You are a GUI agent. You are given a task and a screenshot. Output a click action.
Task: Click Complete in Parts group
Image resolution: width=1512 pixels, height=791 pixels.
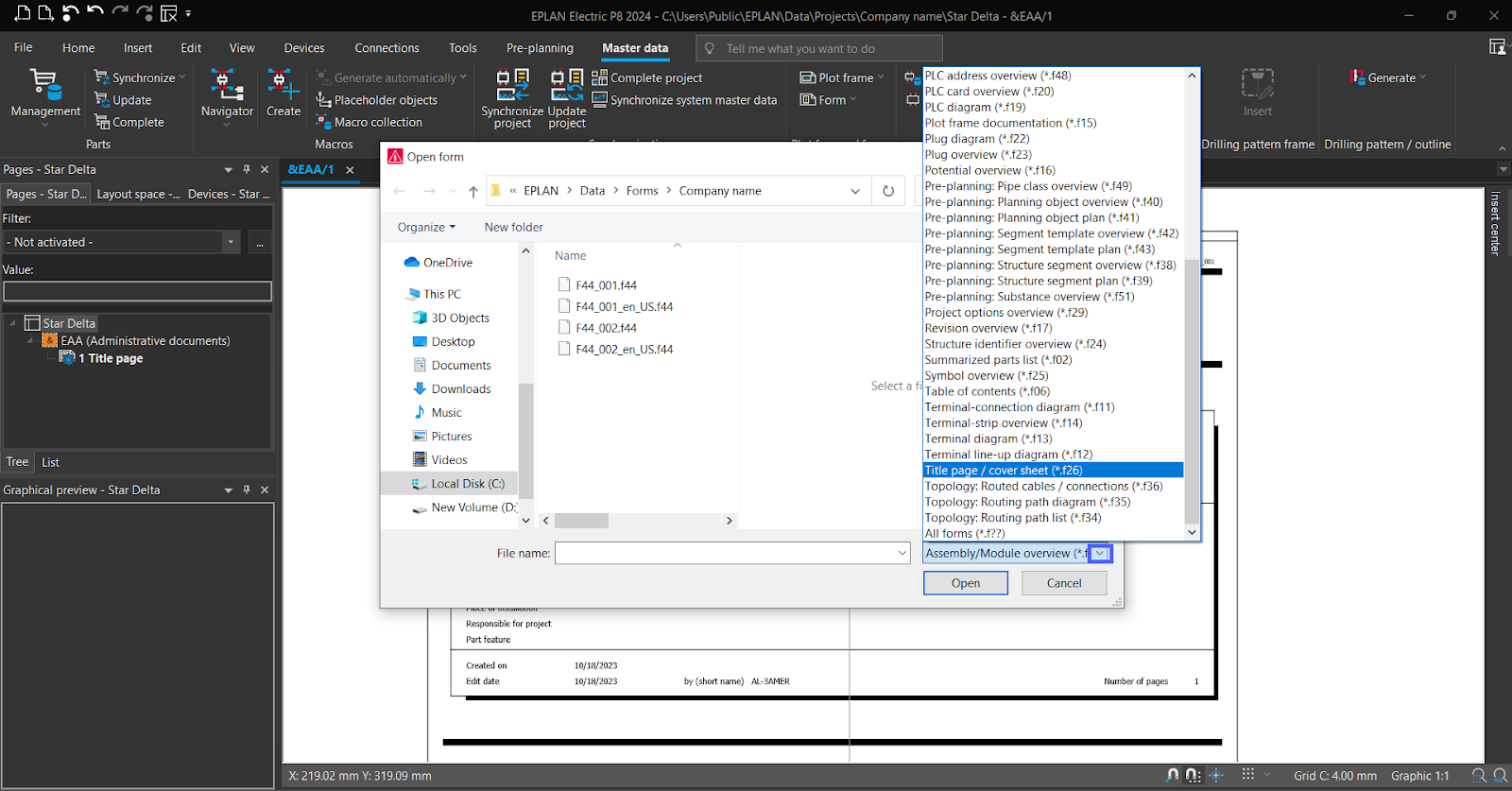pyautogui.click(x=129, y=122)
